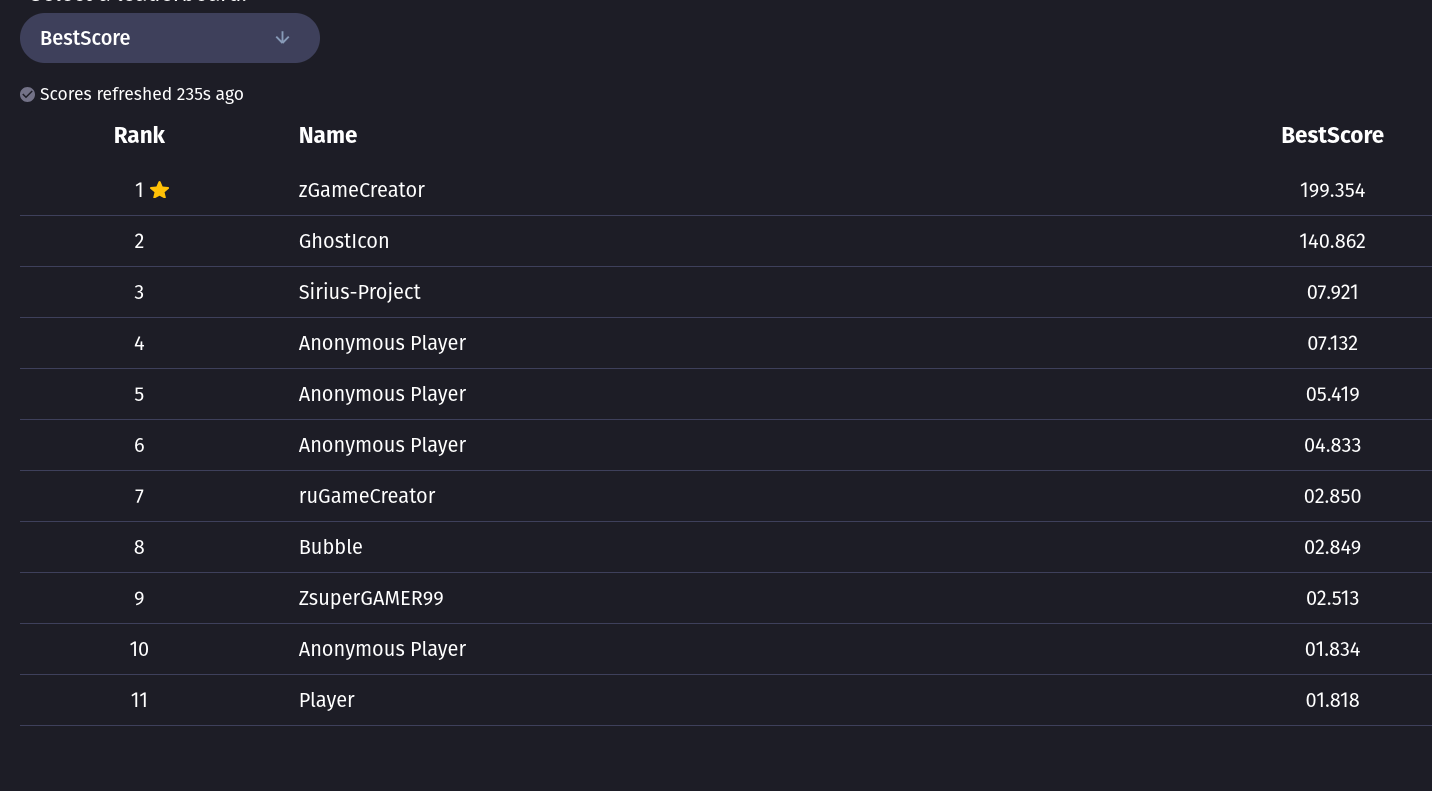1432x791 pixels.
Task: Click the Sirius-Project player name
Action: (359, 292)
